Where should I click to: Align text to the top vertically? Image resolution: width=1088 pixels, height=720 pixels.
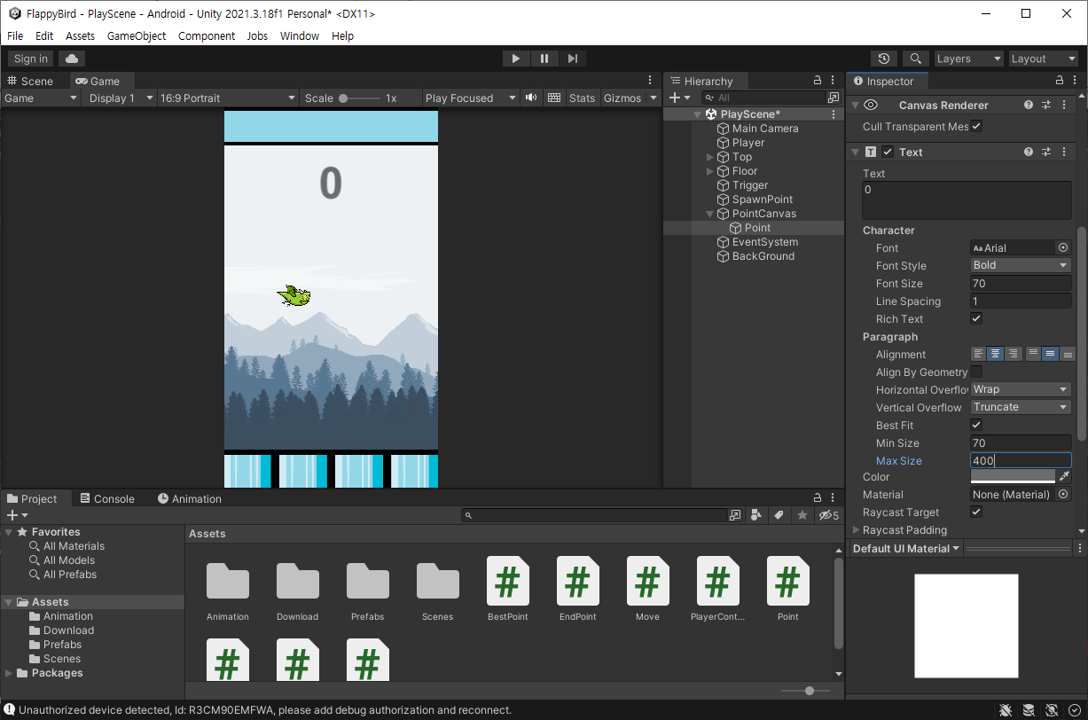click(x=1033, y=354)
